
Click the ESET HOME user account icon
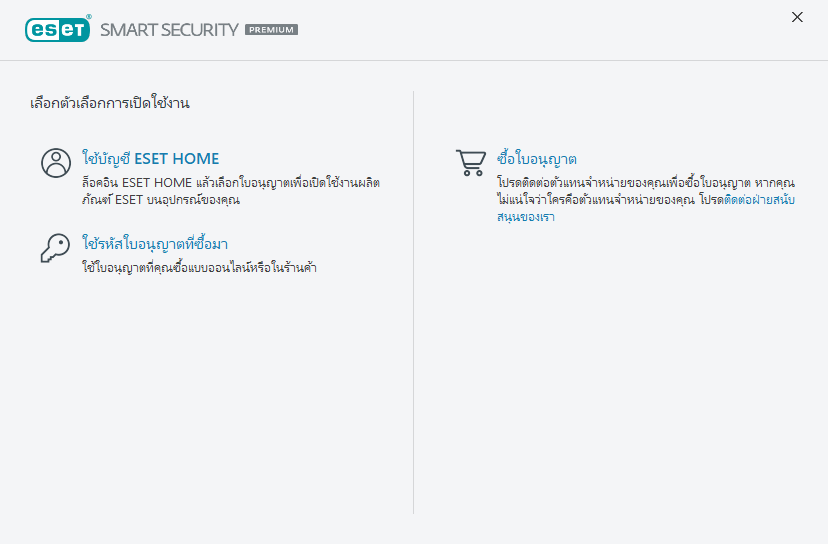pyautogui.click(x=56, y=163)
